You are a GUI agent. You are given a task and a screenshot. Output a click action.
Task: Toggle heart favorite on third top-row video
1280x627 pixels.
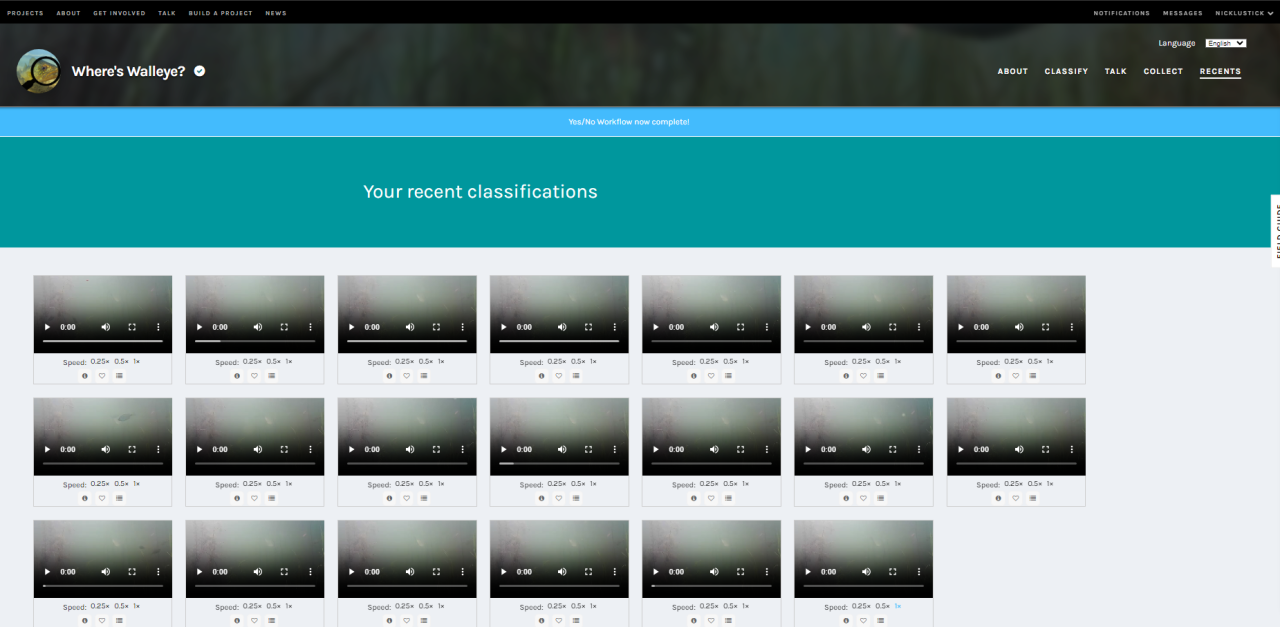(406, 376)
